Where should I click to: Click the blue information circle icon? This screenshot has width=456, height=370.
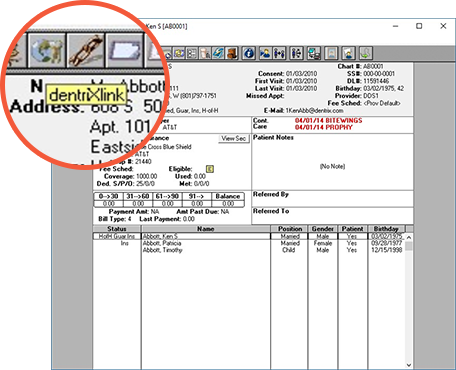pyautogui.click(x=249, y=53)
